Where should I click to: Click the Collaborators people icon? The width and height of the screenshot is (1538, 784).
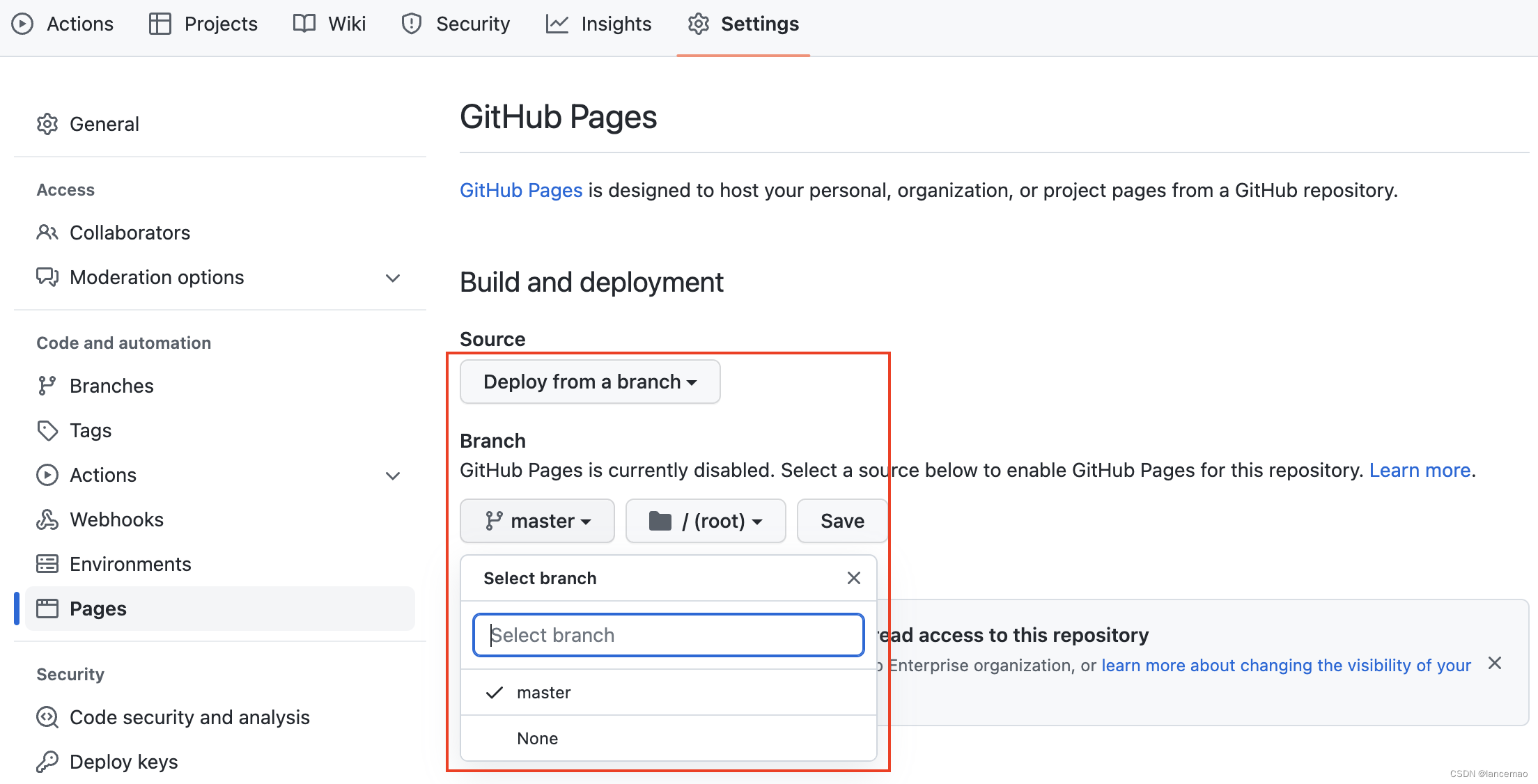coord(47,233)
